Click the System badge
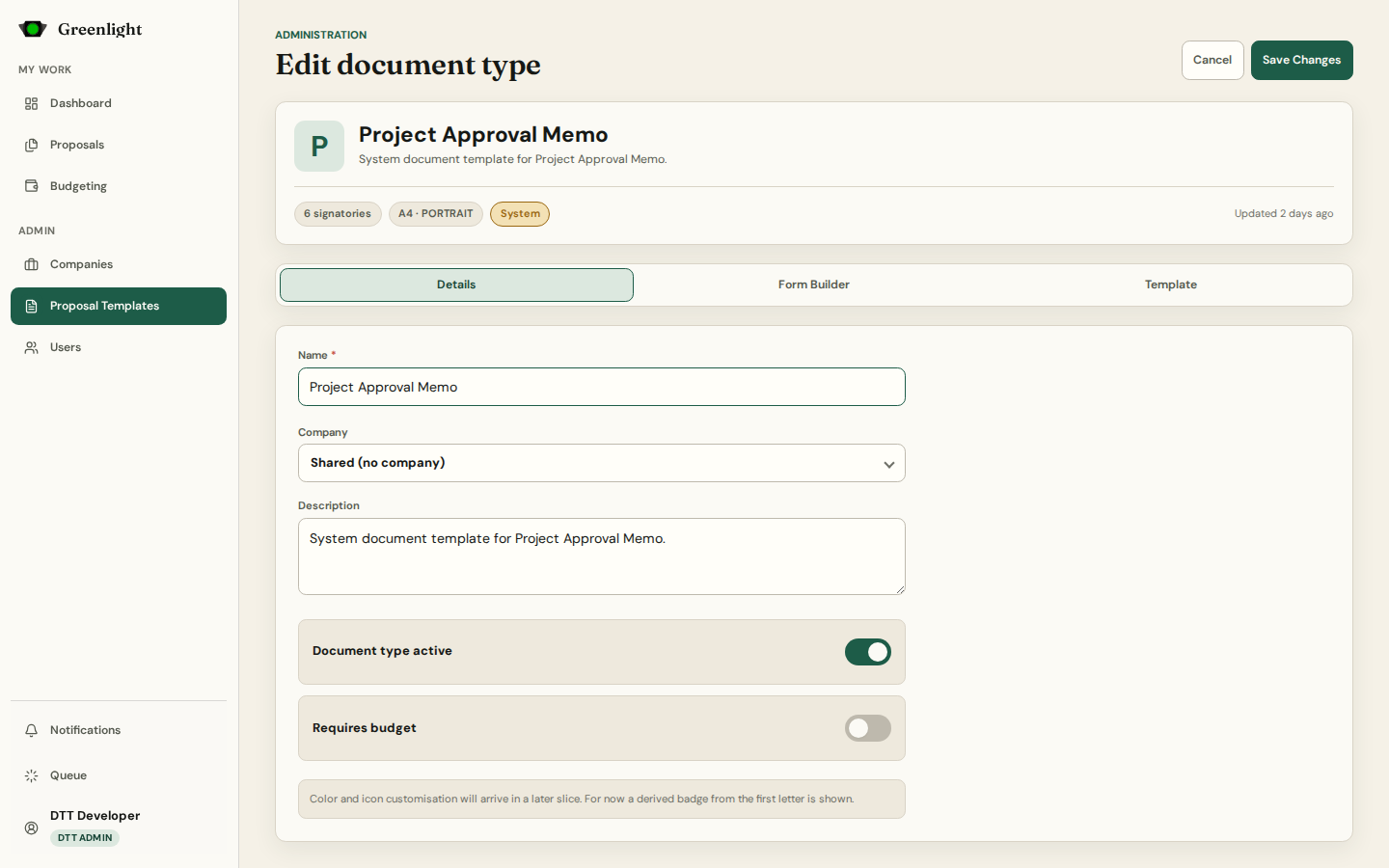 (520, 214)
